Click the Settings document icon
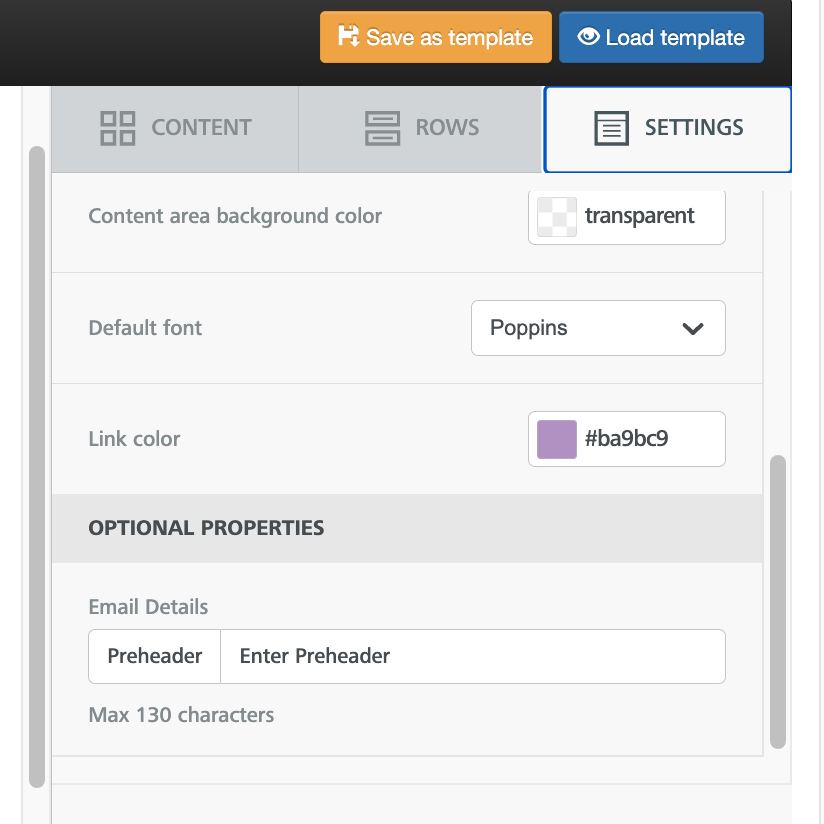 tap(611, 128)
